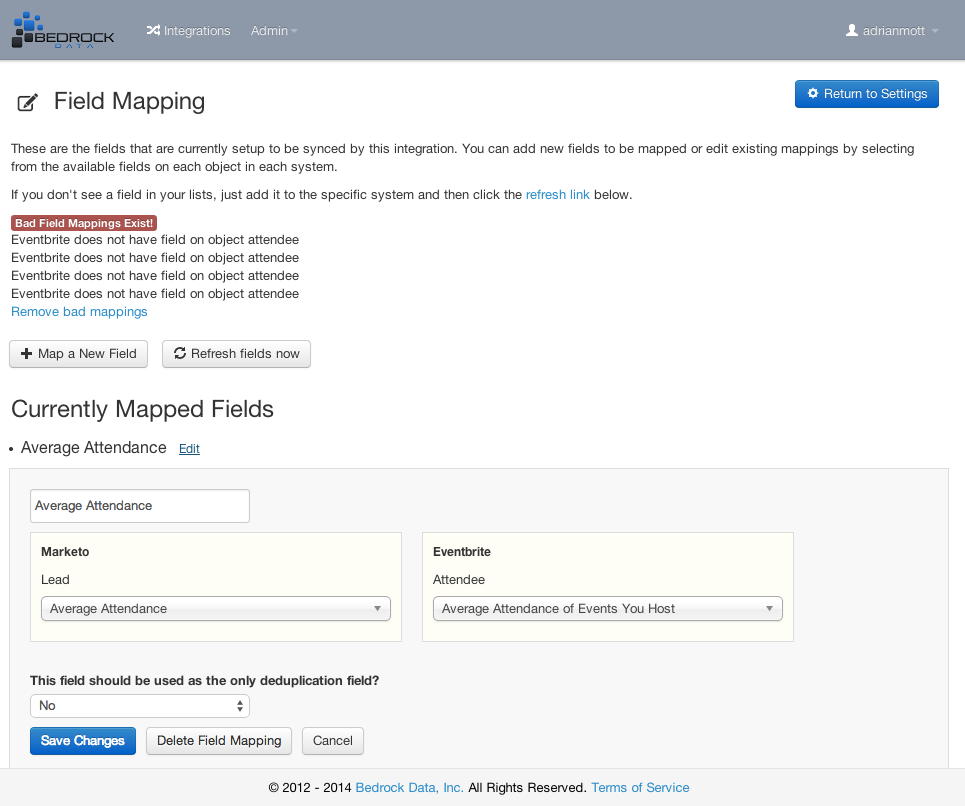Click the Cancel button
Image resolution: width=965 pixels, height=806 pixels.
tap(332, 741)
